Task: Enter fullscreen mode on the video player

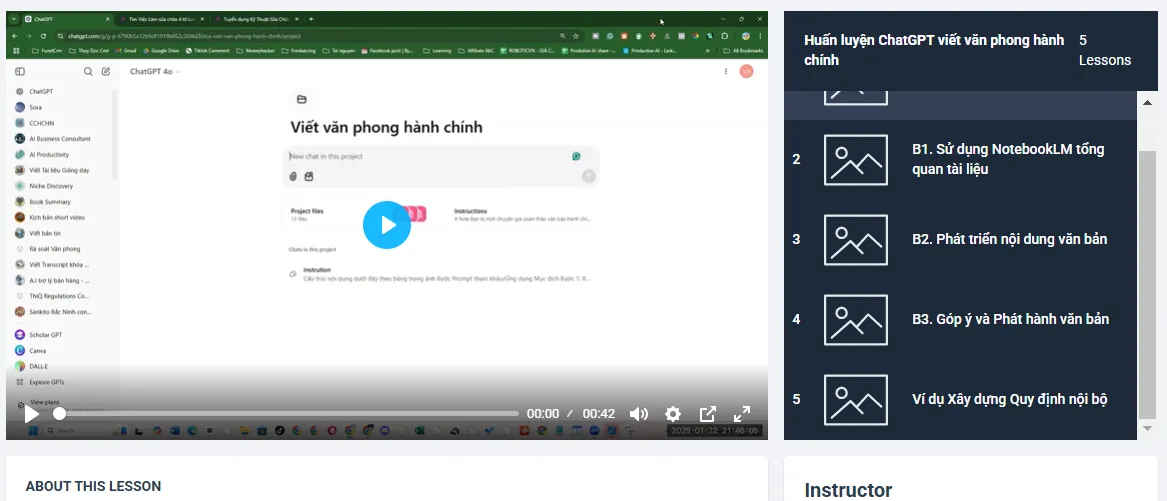Action: [x=742, y=414]
